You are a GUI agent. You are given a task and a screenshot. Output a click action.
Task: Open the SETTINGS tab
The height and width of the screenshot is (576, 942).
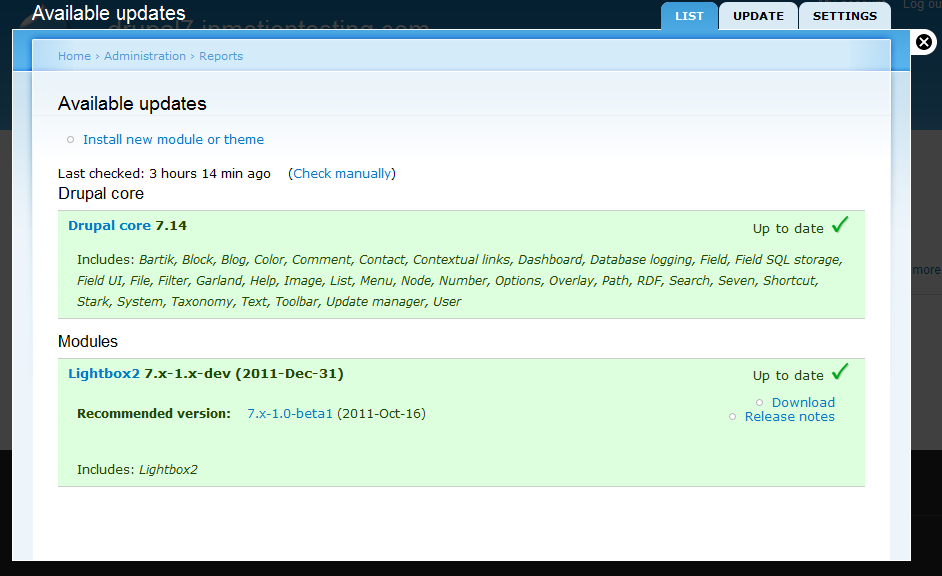[x=845, y=16]
